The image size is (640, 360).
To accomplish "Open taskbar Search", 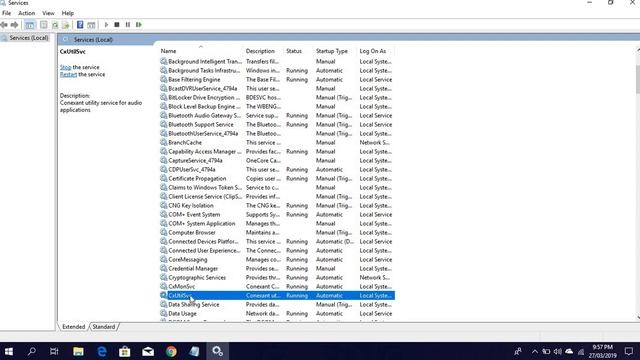I will click(x=31, y=351).
